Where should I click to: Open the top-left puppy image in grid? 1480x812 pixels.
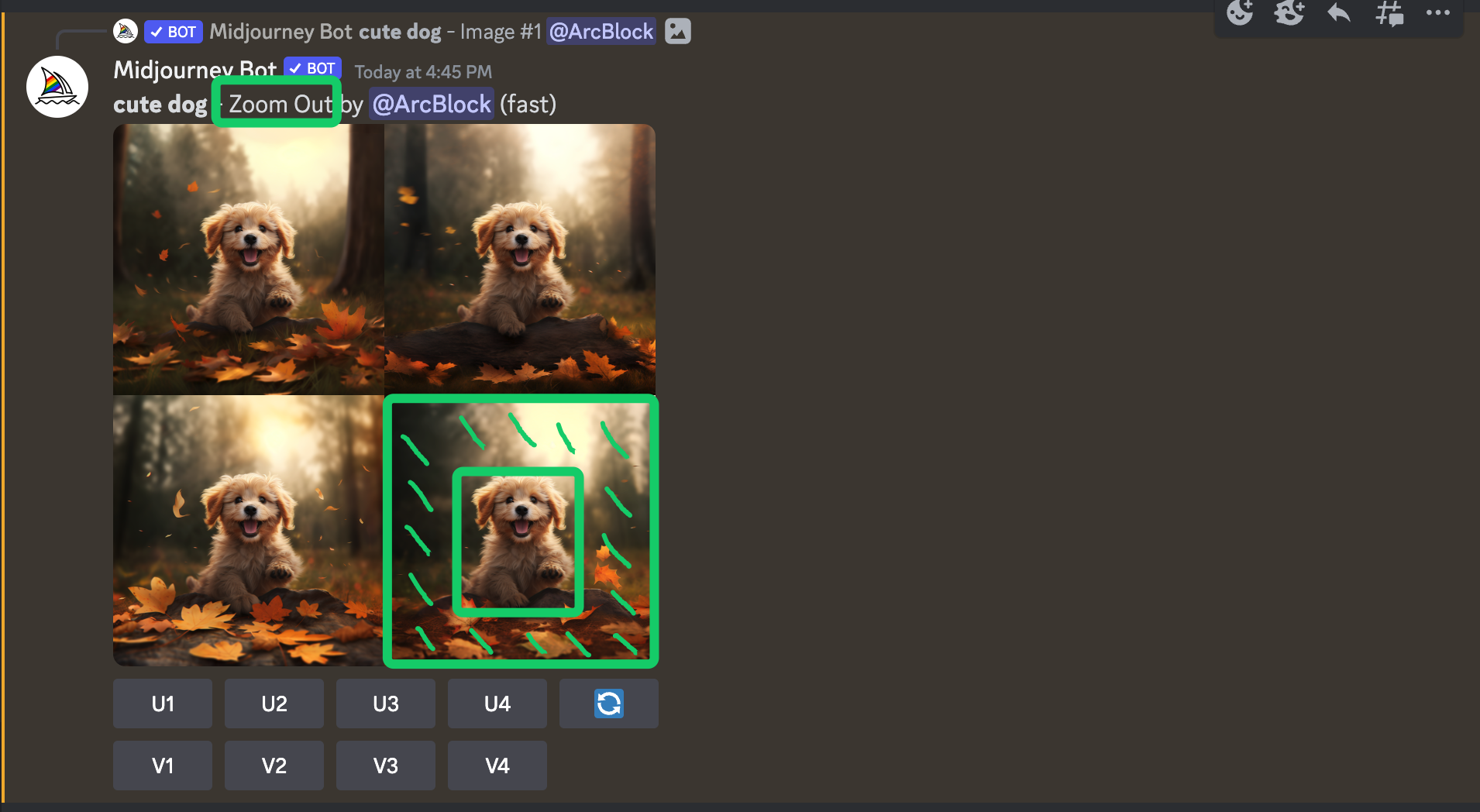click(249, 260)
